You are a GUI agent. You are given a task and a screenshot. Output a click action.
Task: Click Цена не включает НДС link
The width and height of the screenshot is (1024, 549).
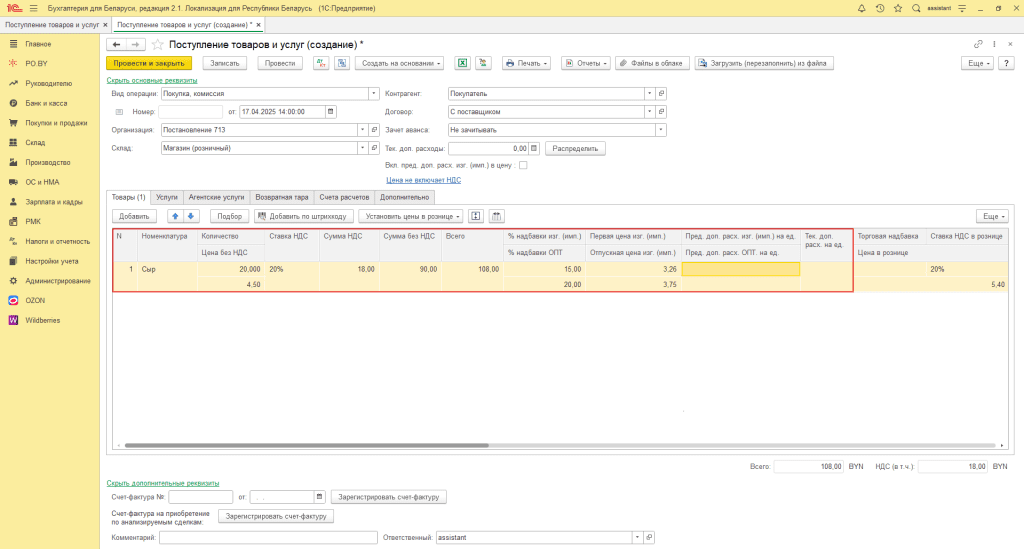click(423, 180)
